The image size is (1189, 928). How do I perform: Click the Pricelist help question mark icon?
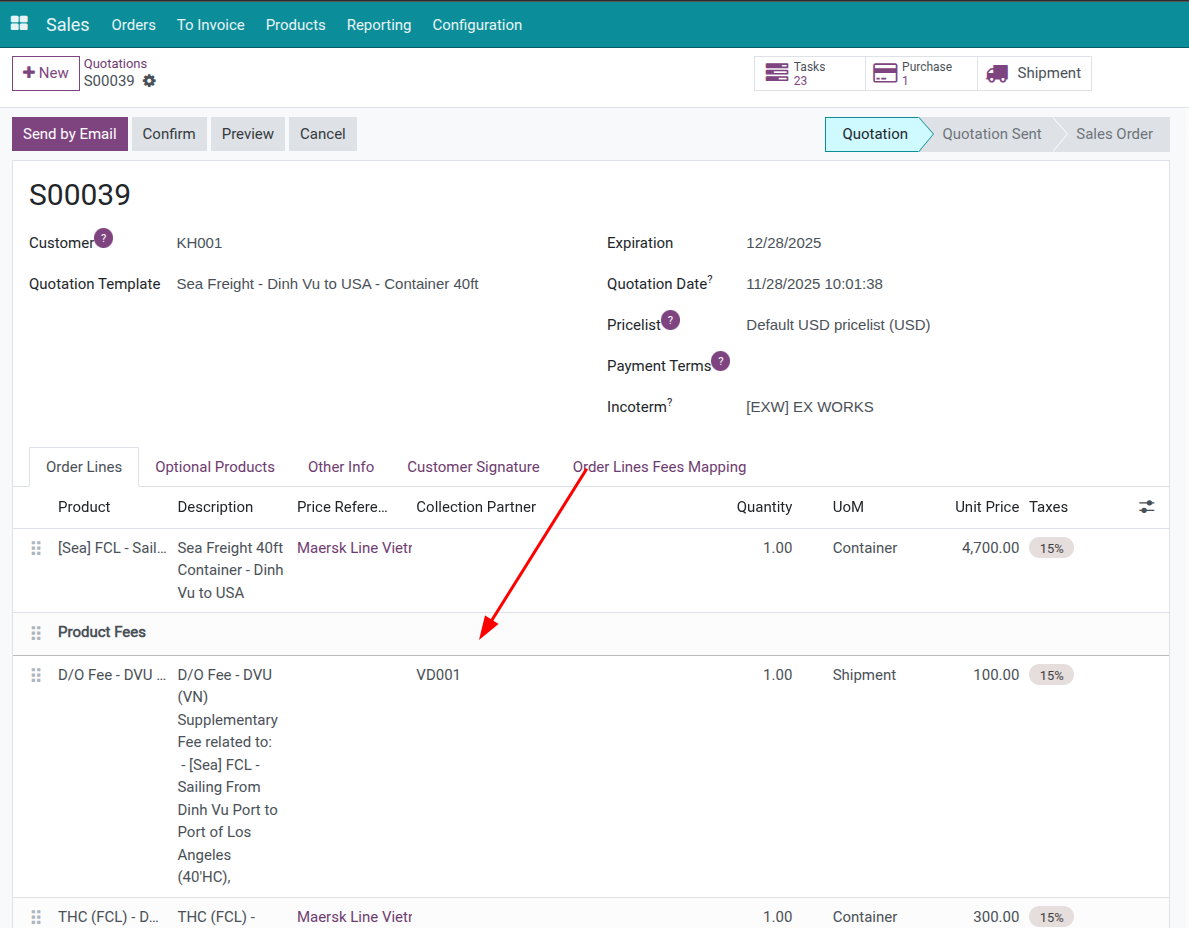(x=670, y=320)
